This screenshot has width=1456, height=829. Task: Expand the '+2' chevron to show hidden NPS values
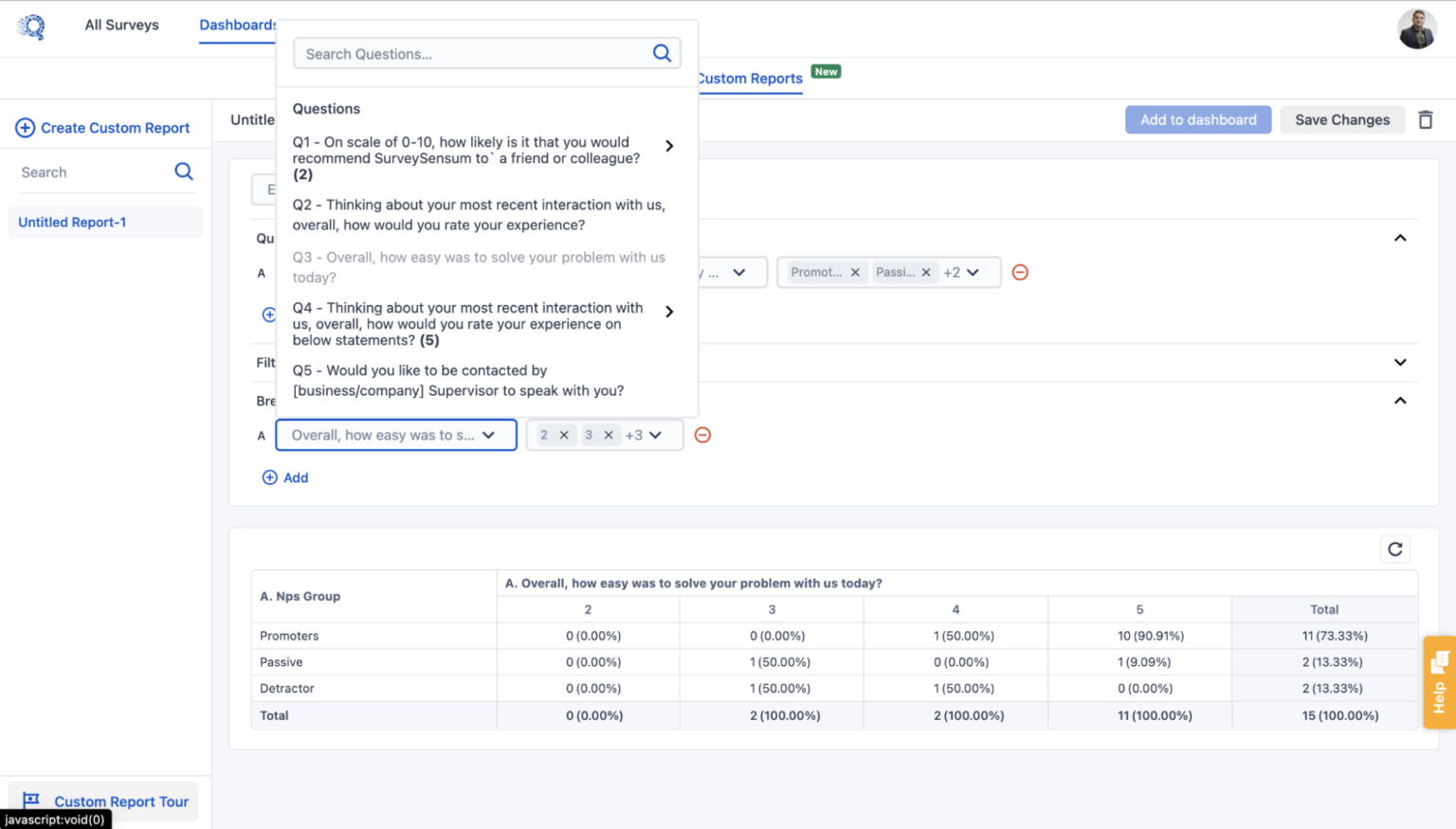coord(972,272)
